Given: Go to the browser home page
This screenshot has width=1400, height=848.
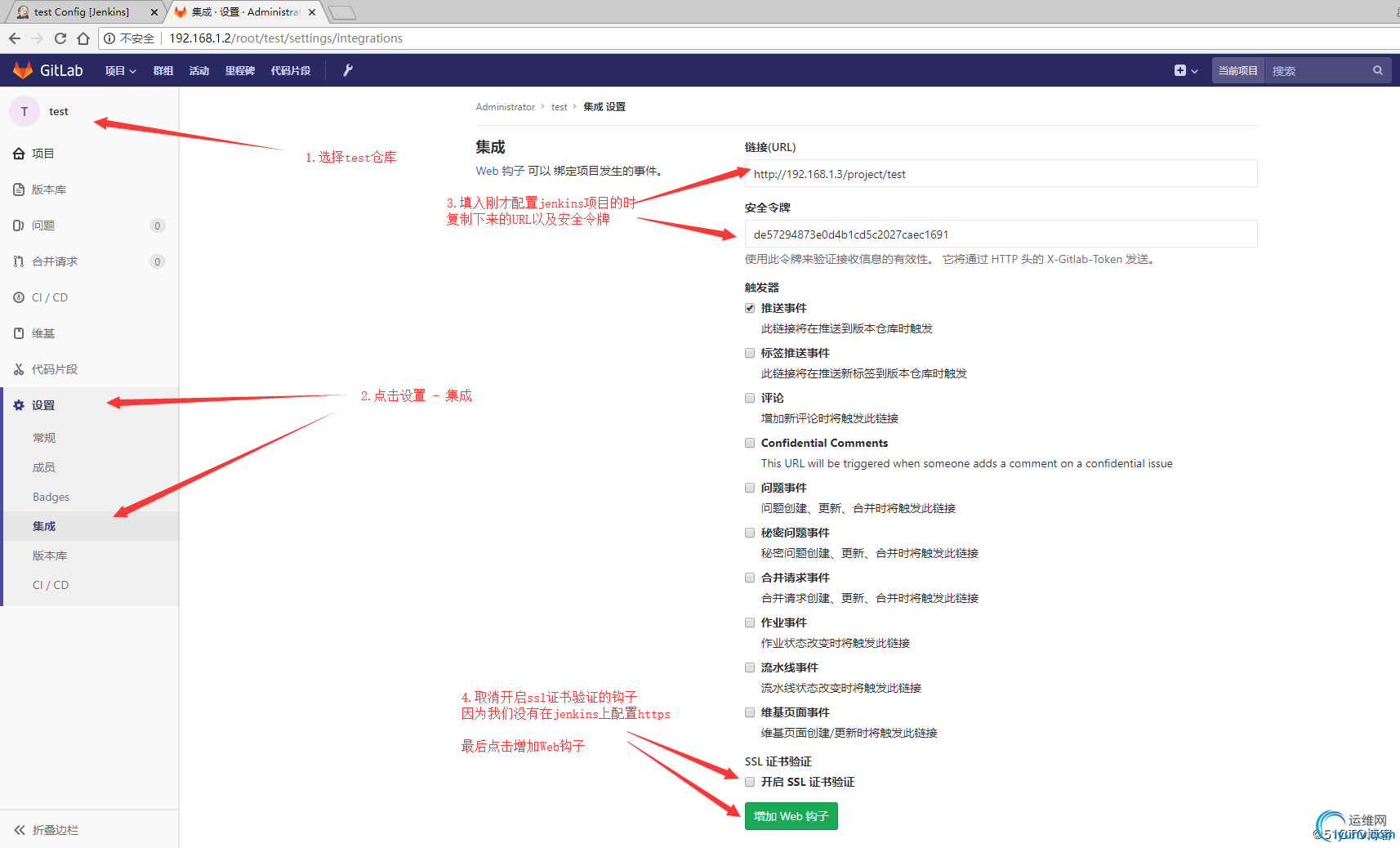Looking at the screenshot, I should point(83,38).
